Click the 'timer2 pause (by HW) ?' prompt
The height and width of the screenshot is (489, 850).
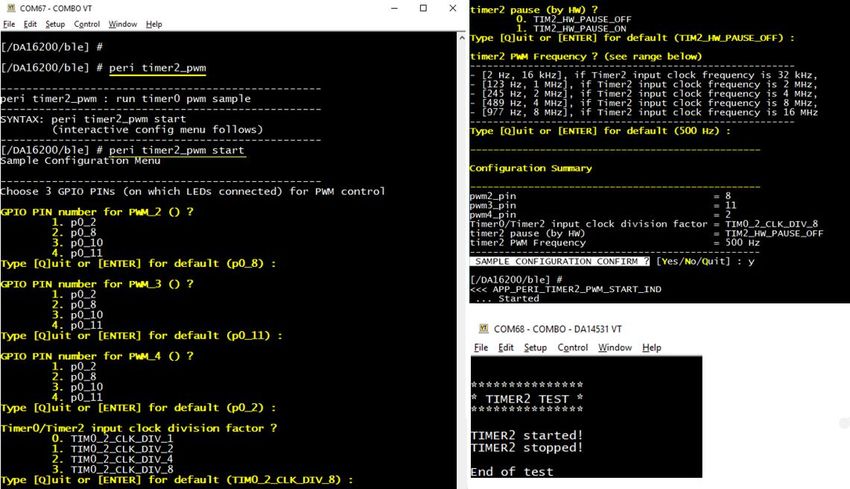coord(534,9)
